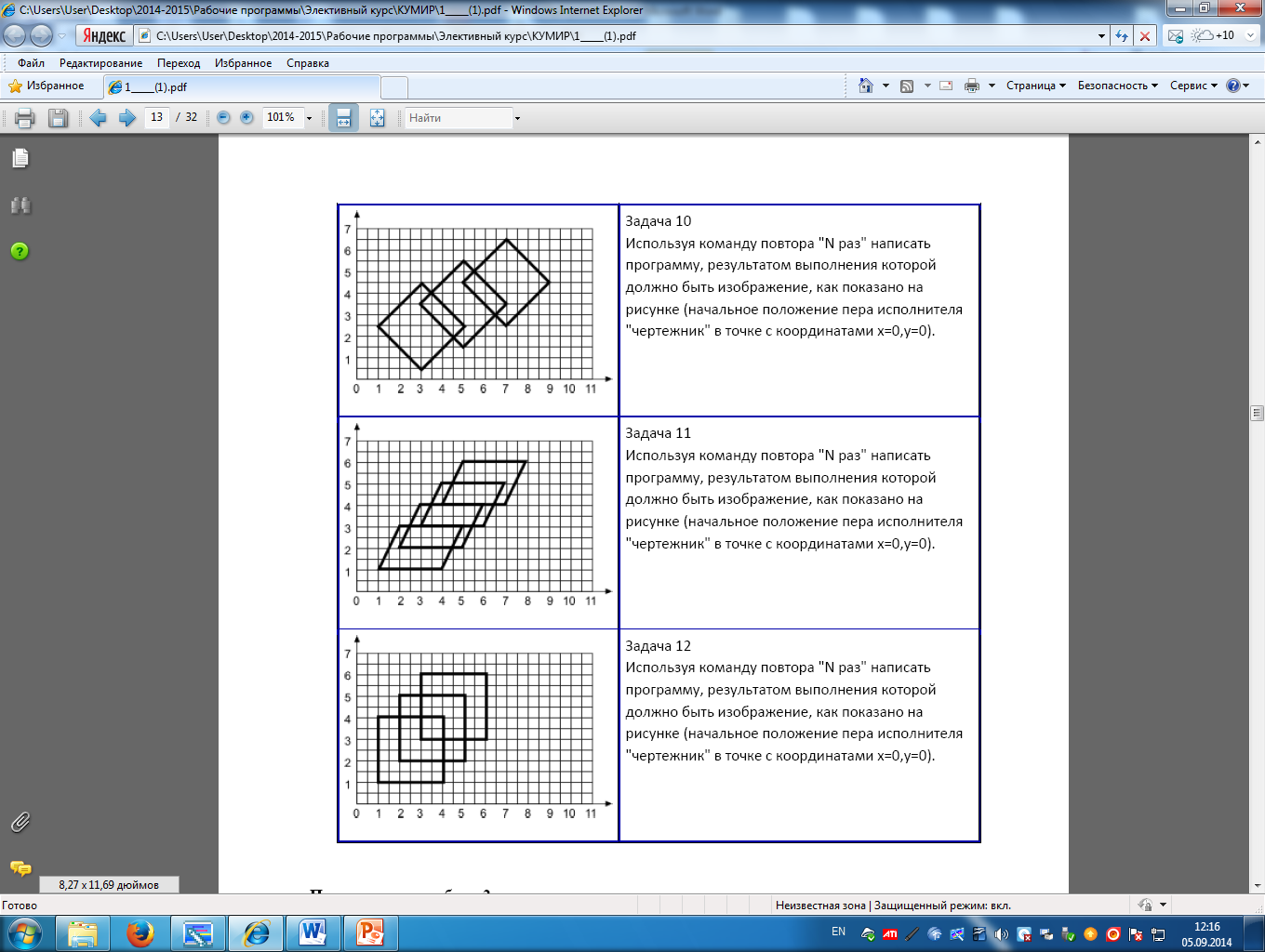Click the vertical scrollbar thumb
1265x952 pixels.
pyautogui.click(x=1257, y=413)
